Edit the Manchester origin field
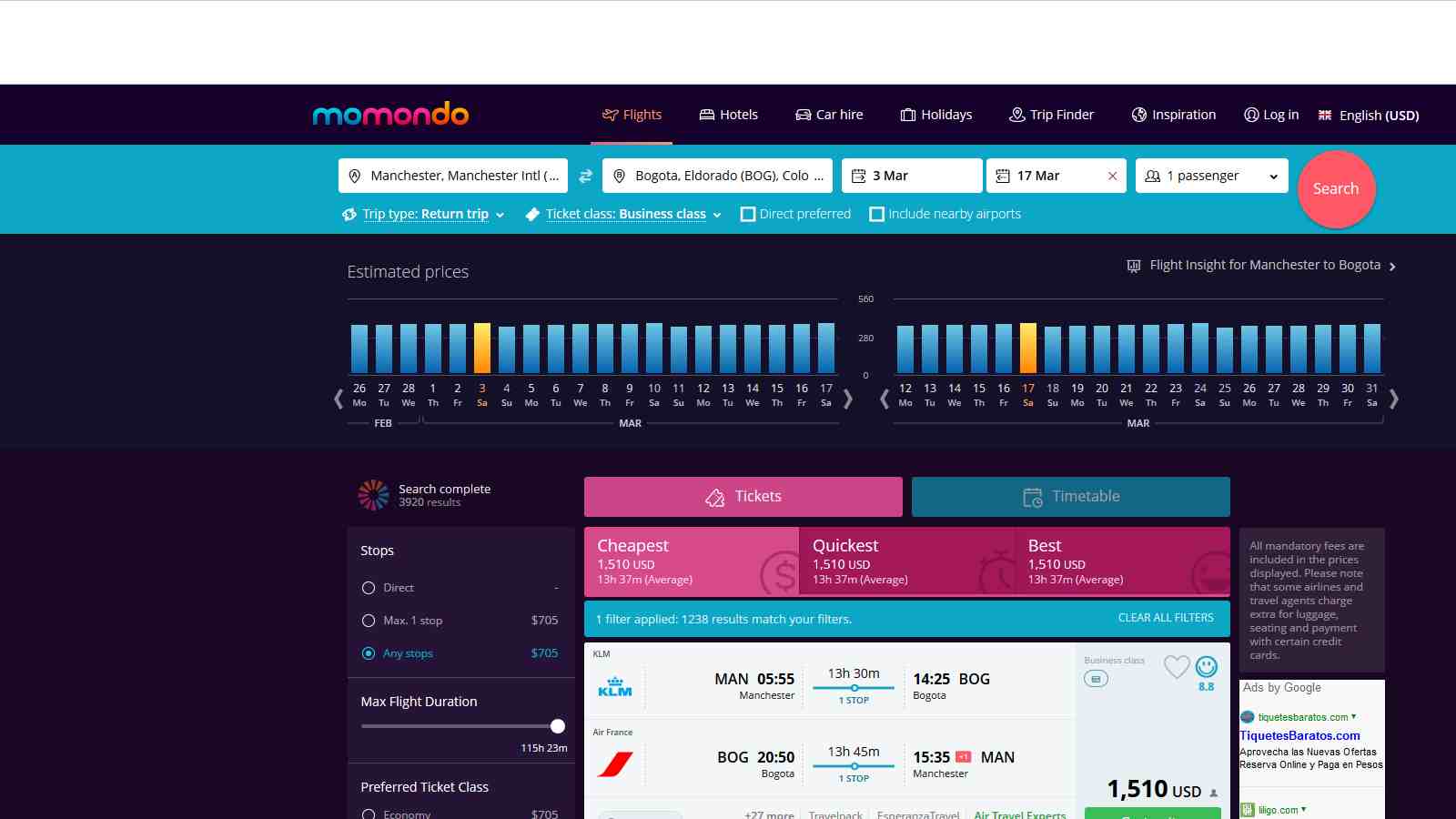The image size is (1456, 819). pyautogui.click(x=453, y=176)
